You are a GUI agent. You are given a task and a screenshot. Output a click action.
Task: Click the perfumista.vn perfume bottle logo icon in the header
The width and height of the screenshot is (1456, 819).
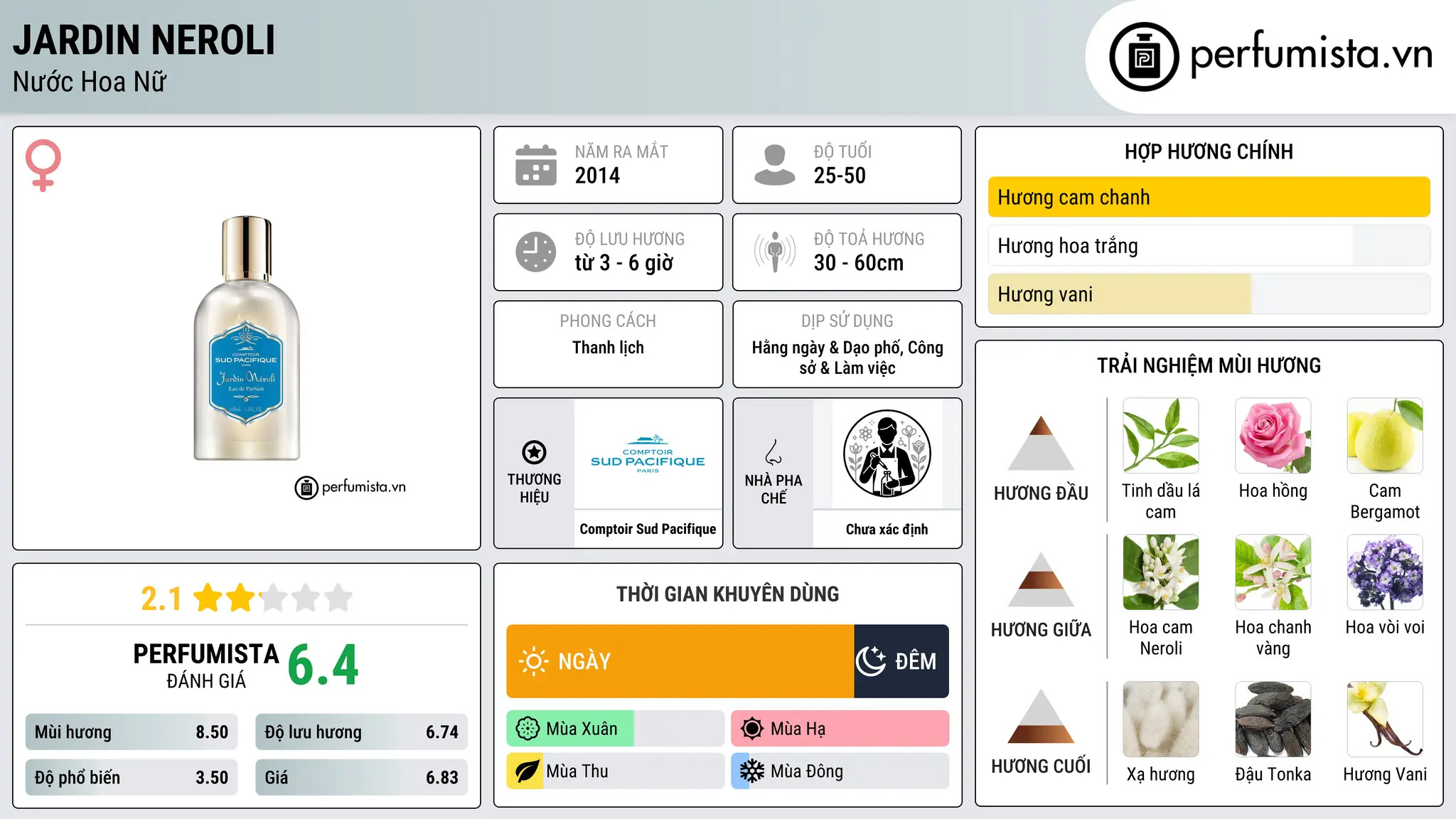(x=1144, y=57)
